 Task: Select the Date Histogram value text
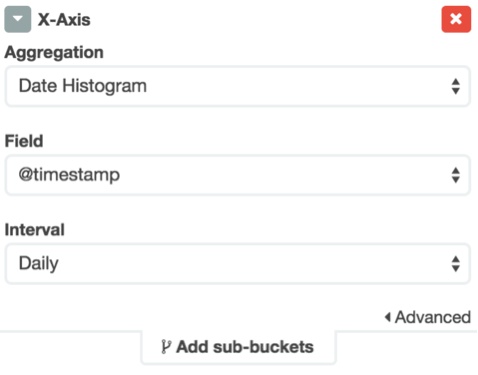(x=83, y=86)
